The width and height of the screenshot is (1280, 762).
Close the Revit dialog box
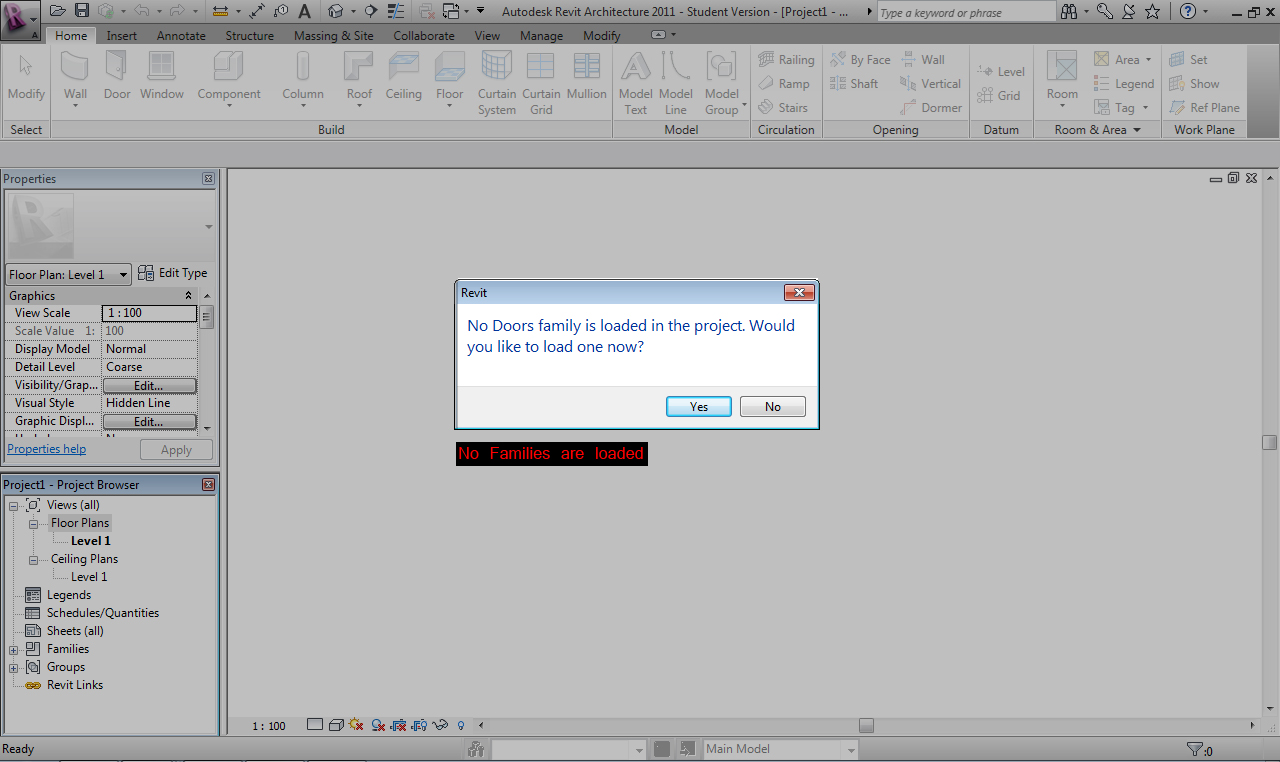(799, 293)
